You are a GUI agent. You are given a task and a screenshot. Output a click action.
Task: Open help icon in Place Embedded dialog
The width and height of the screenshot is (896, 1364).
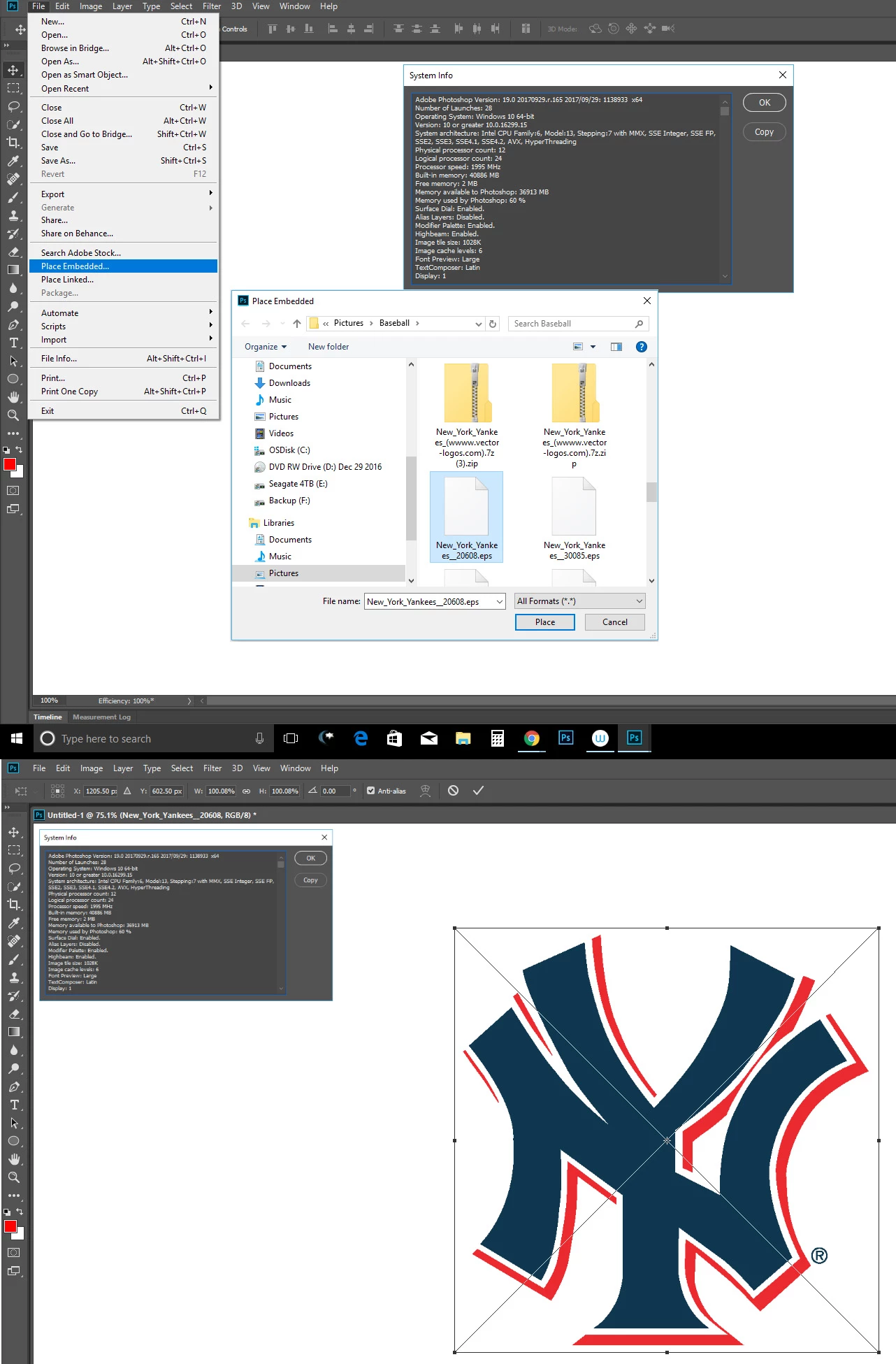642,347
